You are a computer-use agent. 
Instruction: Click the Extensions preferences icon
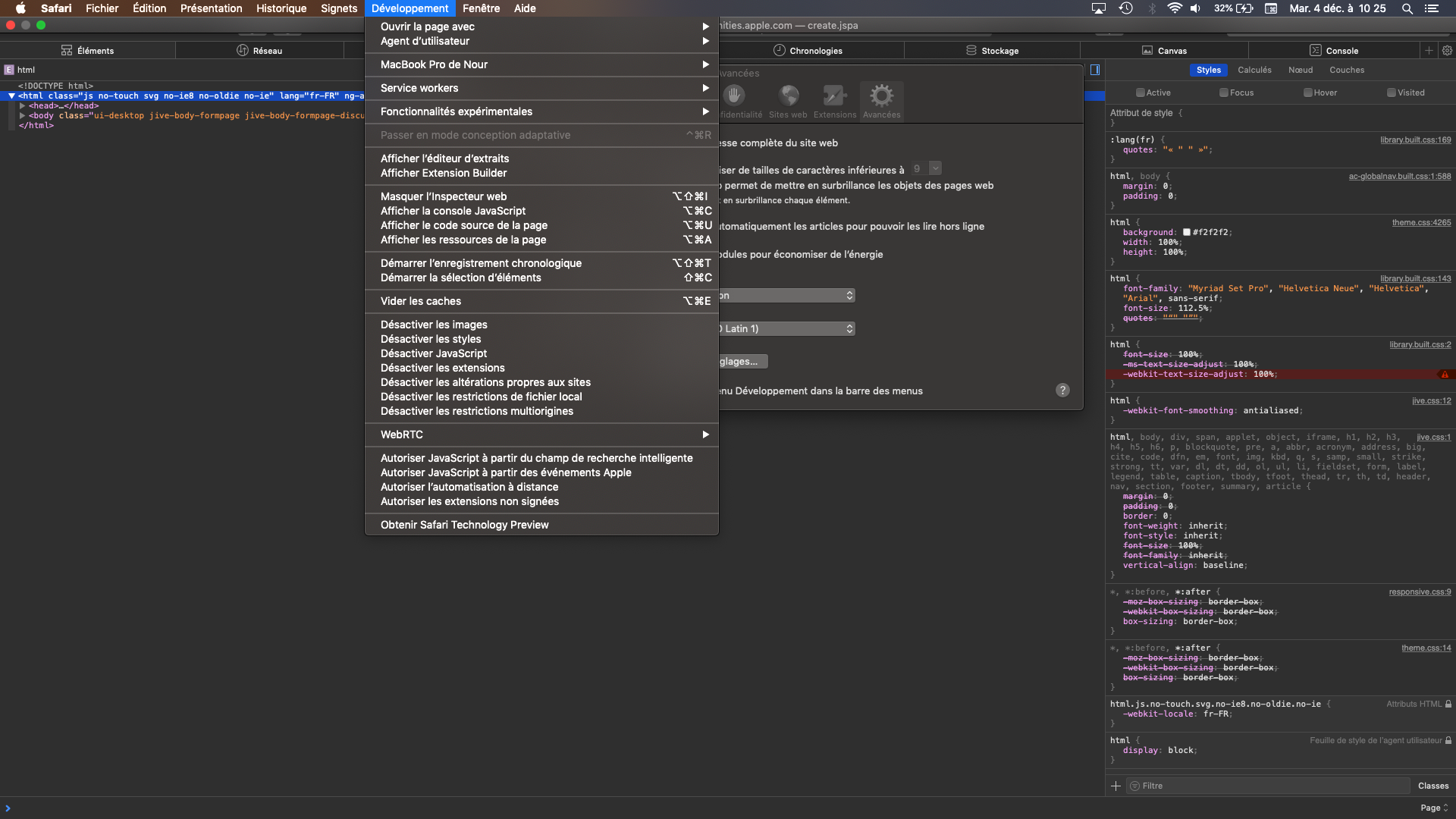tap(834, 96)
